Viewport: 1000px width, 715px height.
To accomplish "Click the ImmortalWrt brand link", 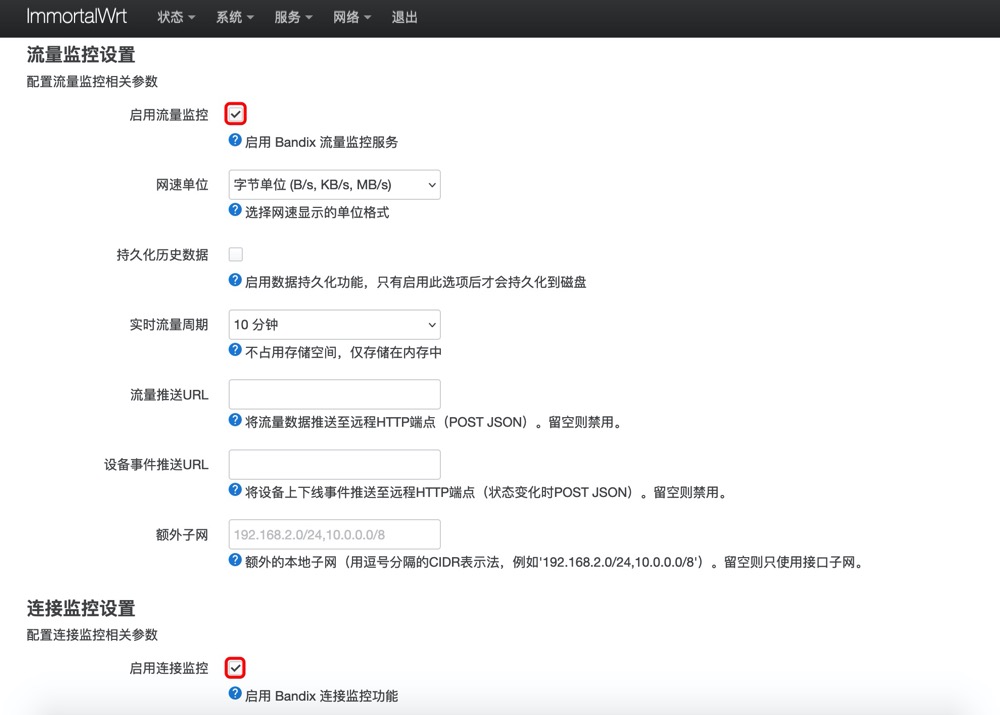I will pyautogui.click(x=77, y=18).
